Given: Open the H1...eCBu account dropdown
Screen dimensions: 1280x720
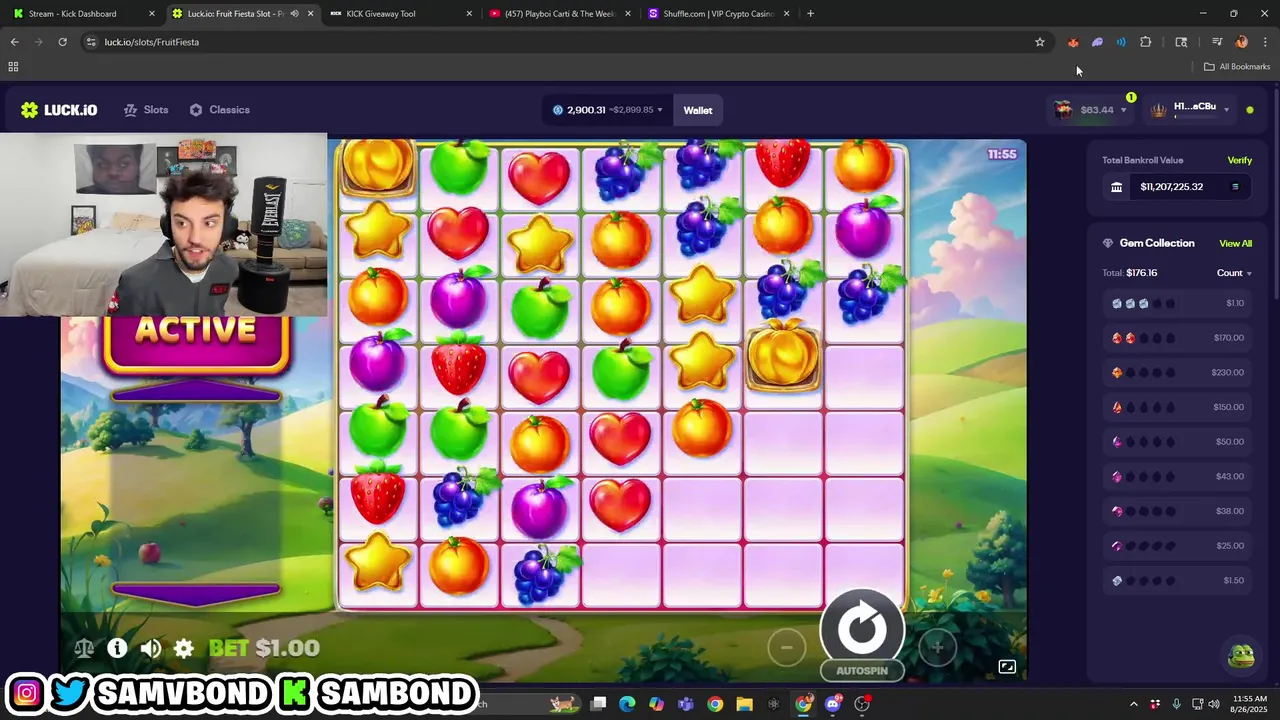Looking at the screenshot, I should click(x=1190, y=110).
